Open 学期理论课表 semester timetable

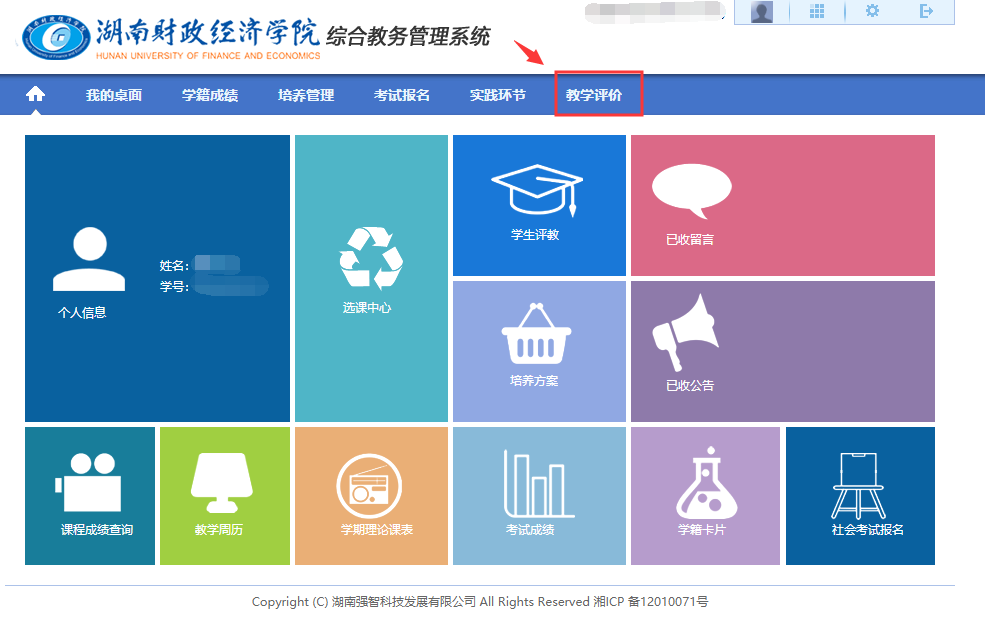[x=371, y=495]
